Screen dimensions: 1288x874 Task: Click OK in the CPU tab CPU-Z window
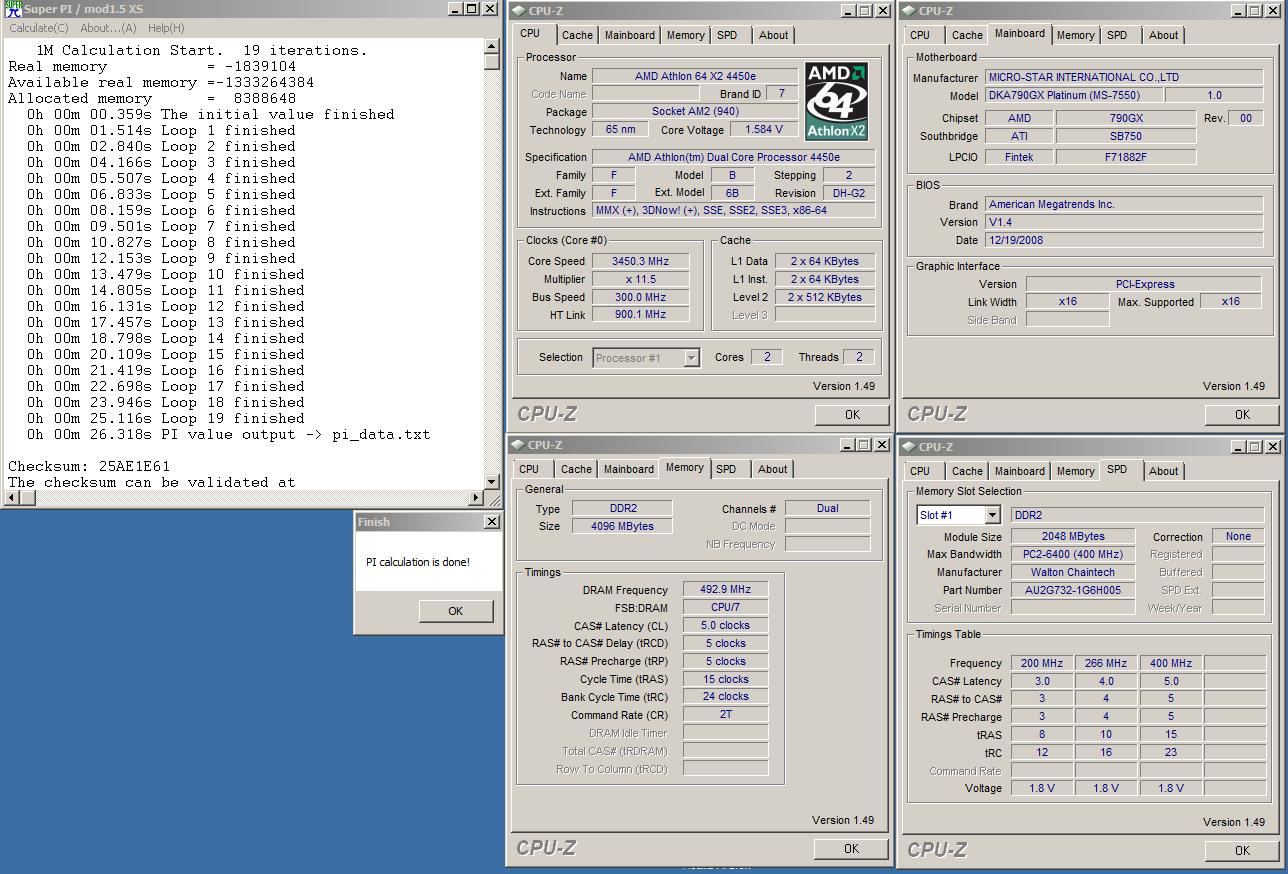(852, 414)
